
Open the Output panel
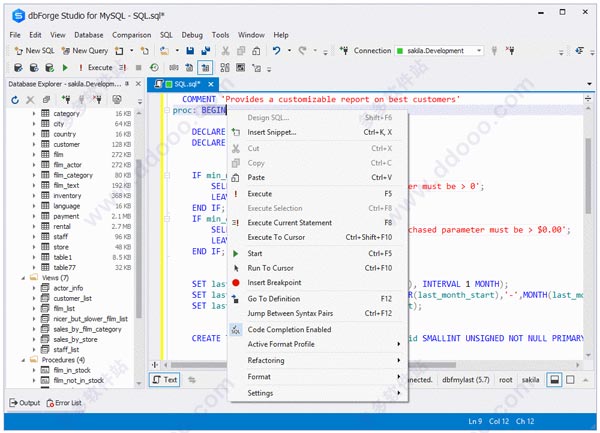[x=24, y=403]
